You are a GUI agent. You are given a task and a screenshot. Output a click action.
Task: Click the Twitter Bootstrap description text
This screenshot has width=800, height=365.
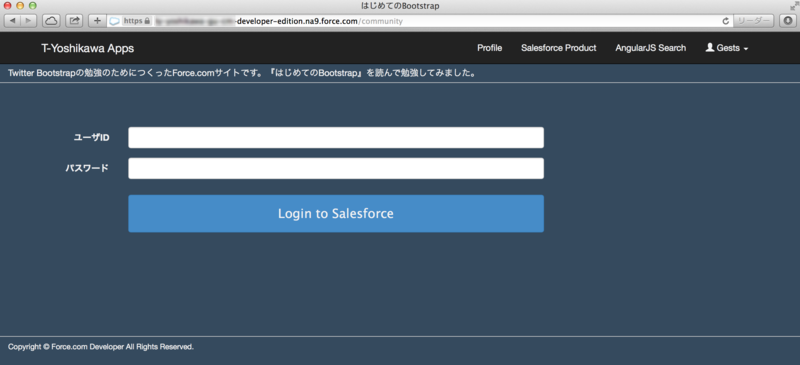point(242,73)
